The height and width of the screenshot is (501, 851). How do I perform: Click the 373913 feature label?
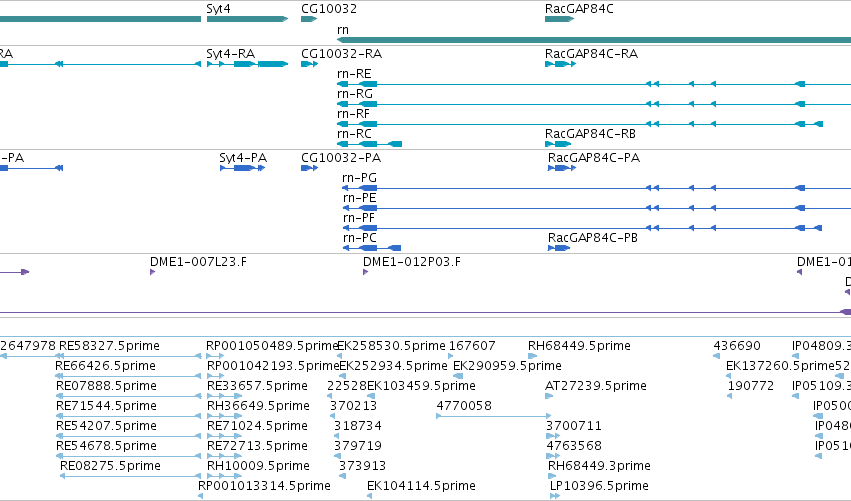pos(362,466)
